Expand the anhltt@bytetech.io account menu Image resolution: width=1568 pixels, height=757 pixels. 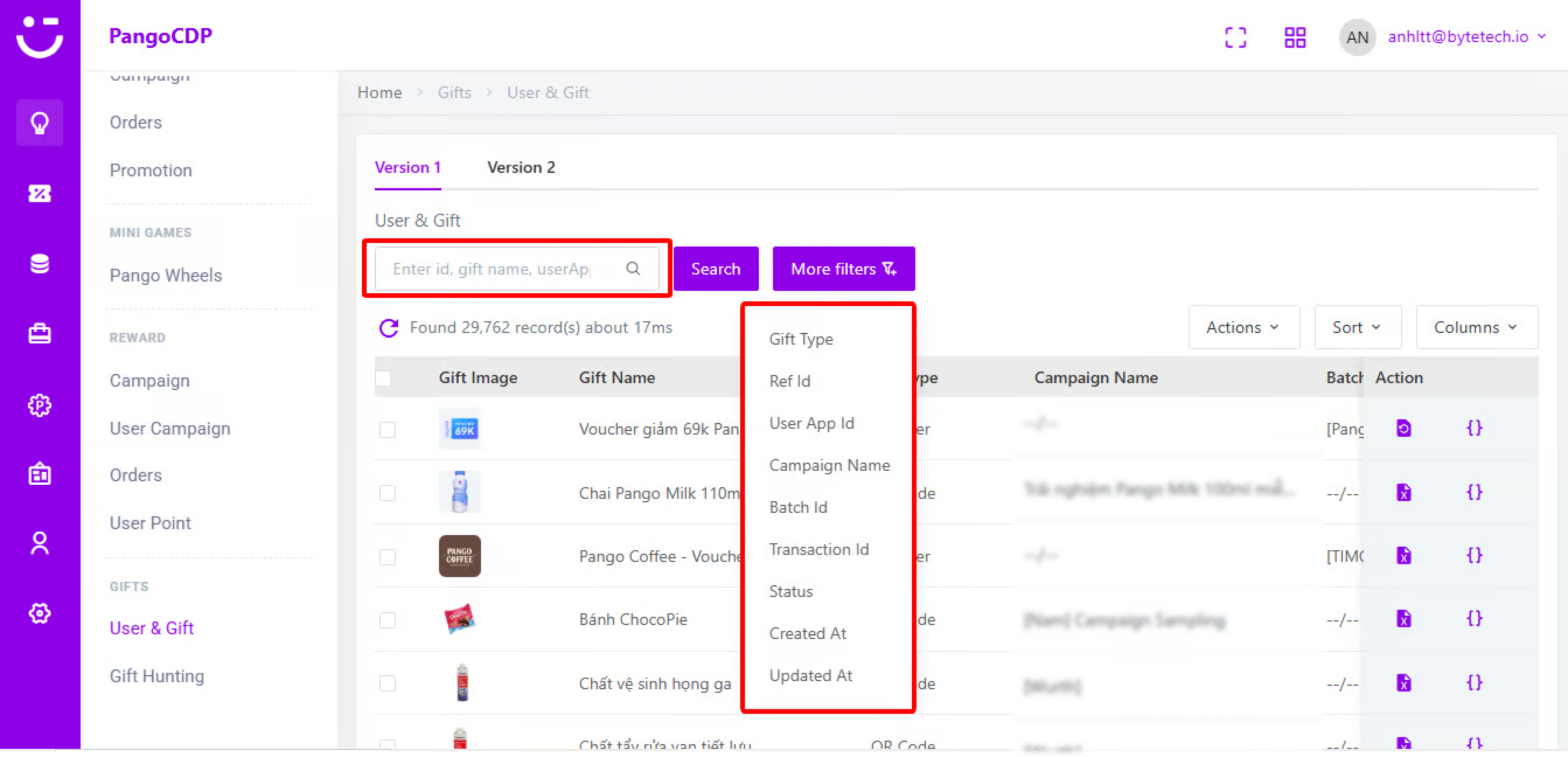pyautogui.click(x=1467, y=37)
